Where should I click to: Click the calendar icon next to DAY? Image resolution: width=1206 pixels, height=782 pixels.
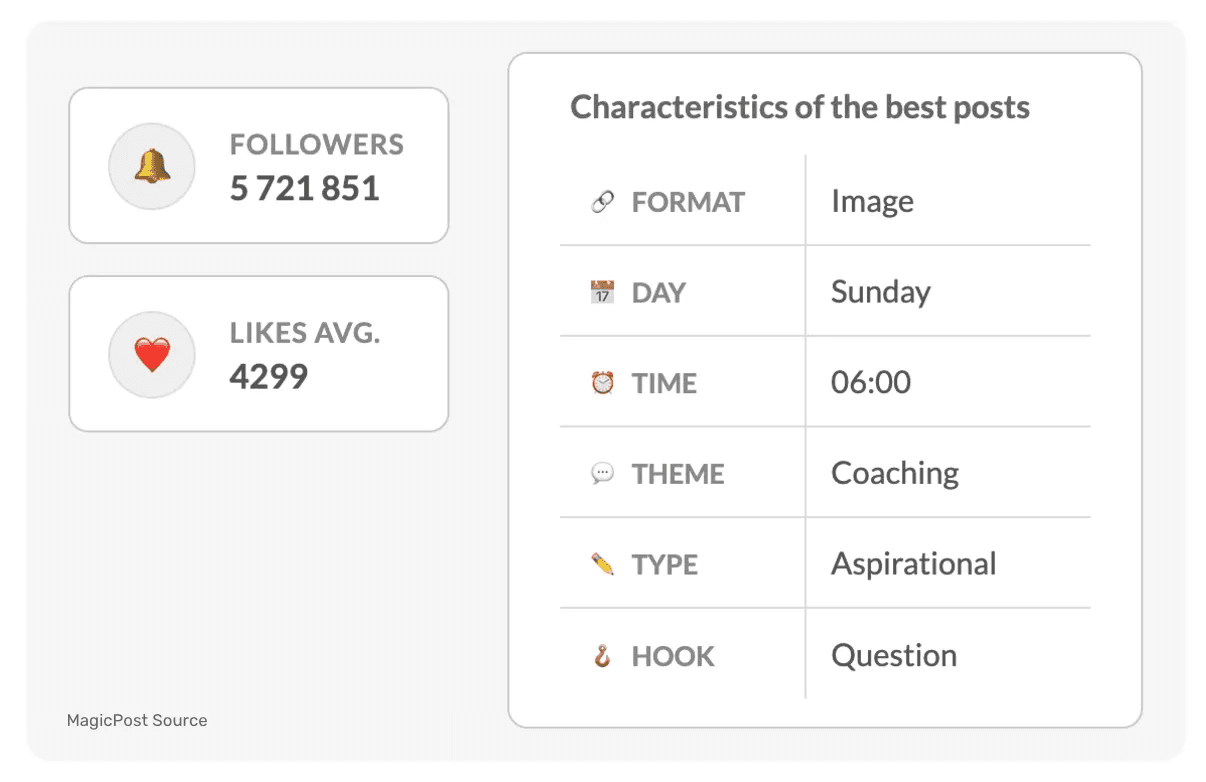point(602,293)
